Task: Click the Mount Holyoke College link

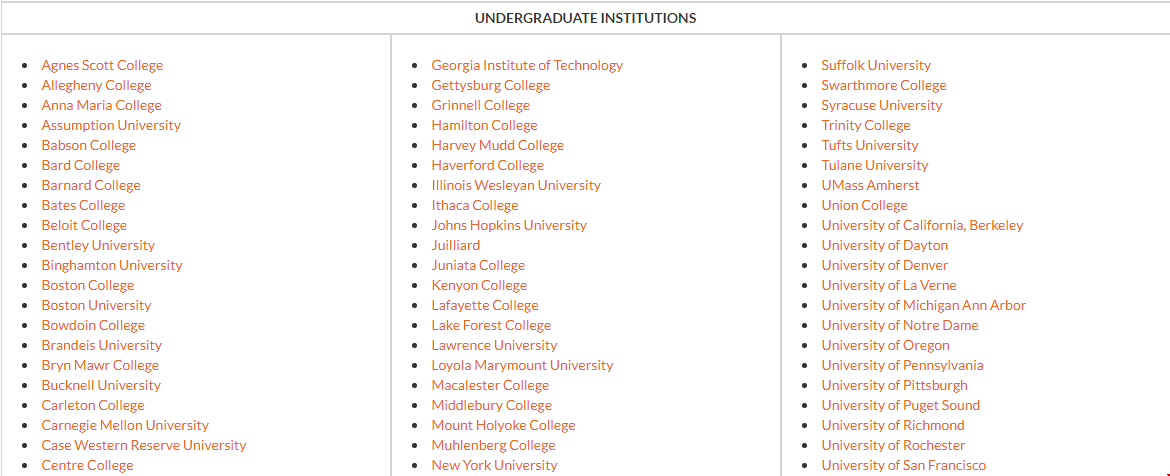Action: point(503,425)
